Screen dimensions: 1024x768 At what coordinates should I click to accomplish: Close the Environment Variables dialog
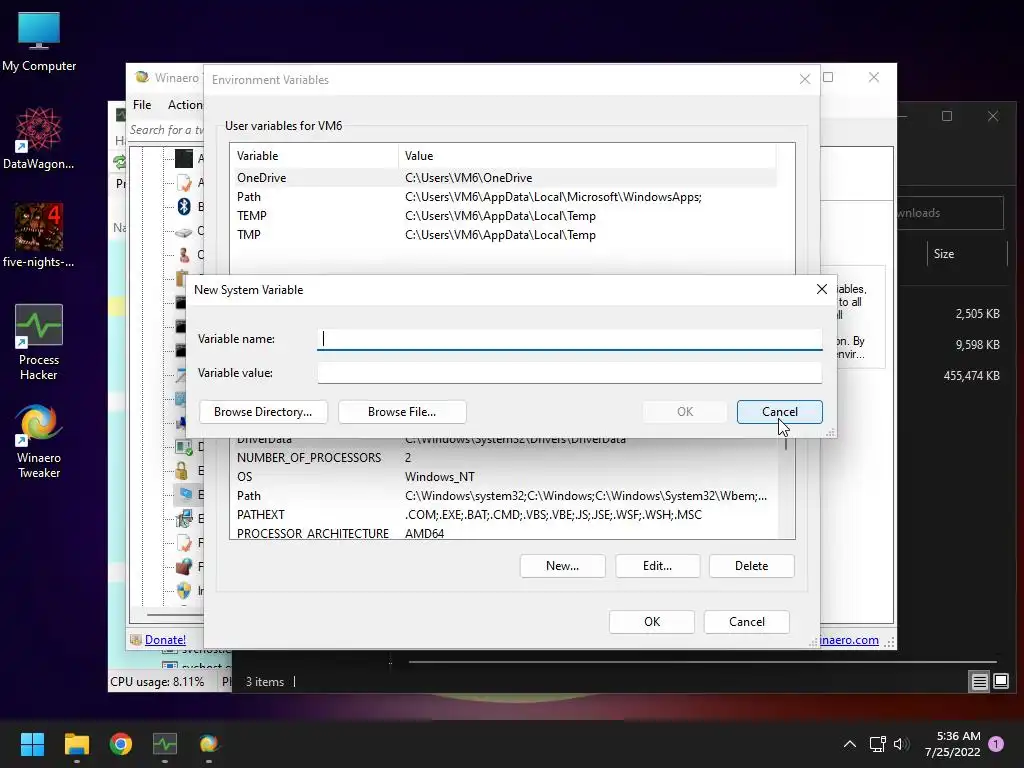[805, 80]
